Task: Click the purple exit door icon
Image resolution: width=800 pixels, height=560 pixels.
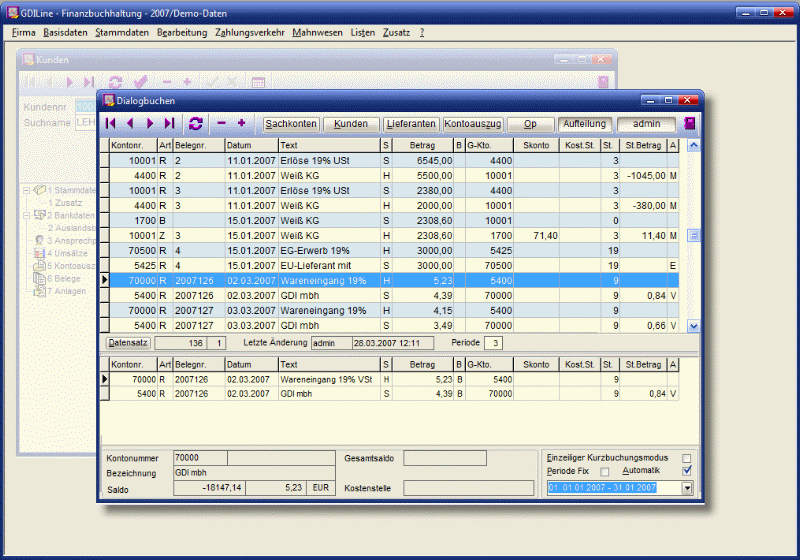Action: click(x=688, y=124)
